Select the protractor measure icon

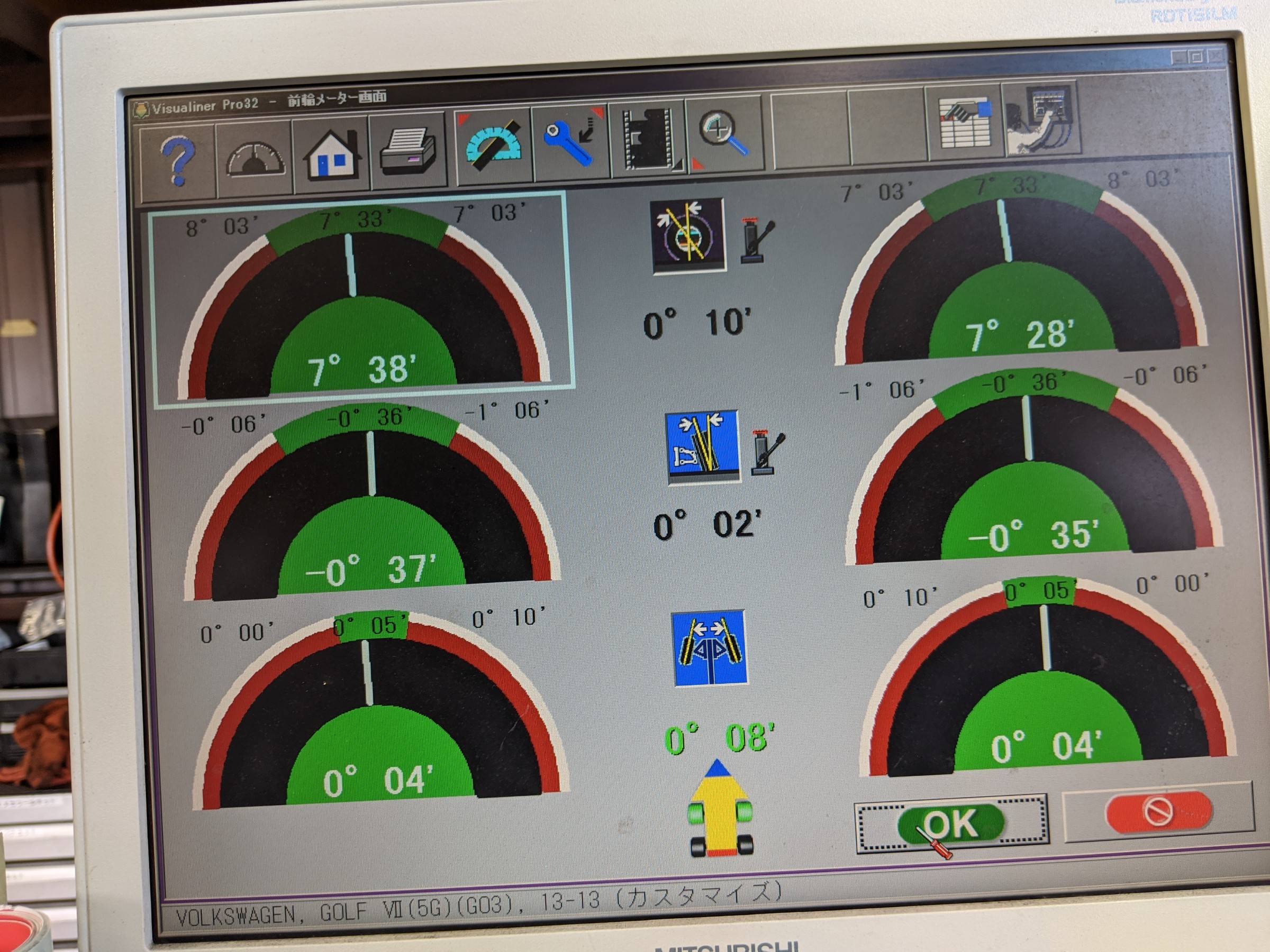[493, 146]
